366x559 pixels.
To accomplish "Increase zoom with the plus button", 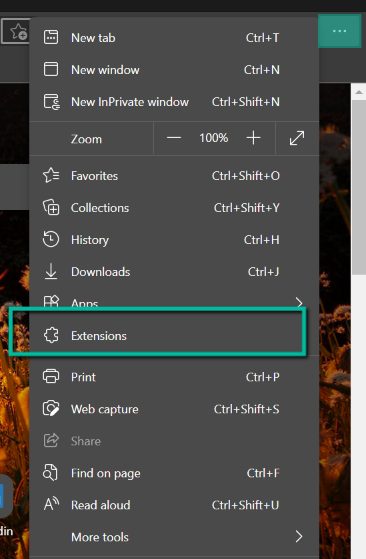I will [253, 138].
